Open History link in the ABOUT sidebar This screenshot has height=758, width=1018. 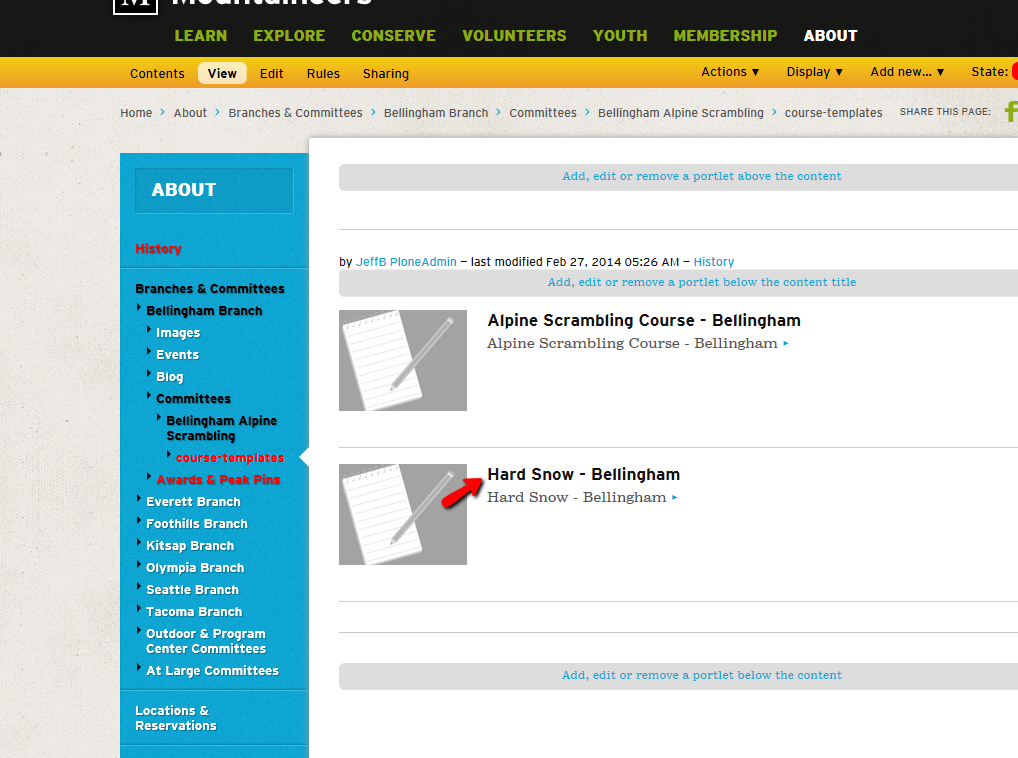pos(158,249)
